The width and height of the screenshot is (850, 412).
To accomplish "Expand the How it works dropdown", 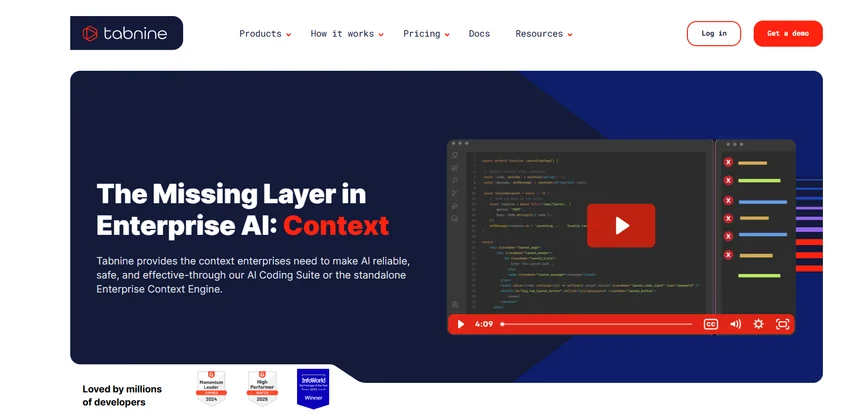I will click(347, 34).
